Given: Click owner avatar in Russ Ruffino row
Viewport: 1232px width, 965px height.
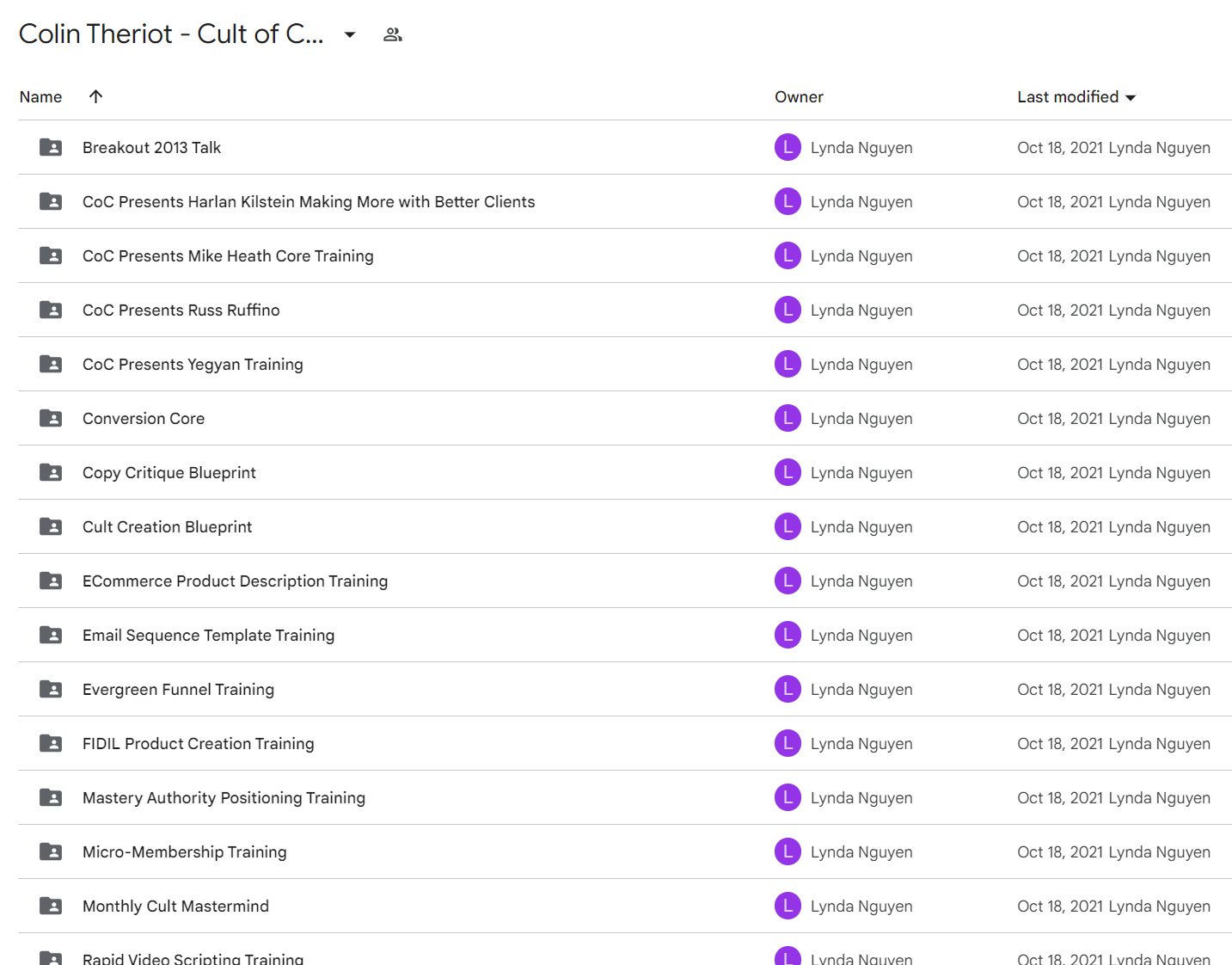Looking at the screenshot, I should coord(788,310).
